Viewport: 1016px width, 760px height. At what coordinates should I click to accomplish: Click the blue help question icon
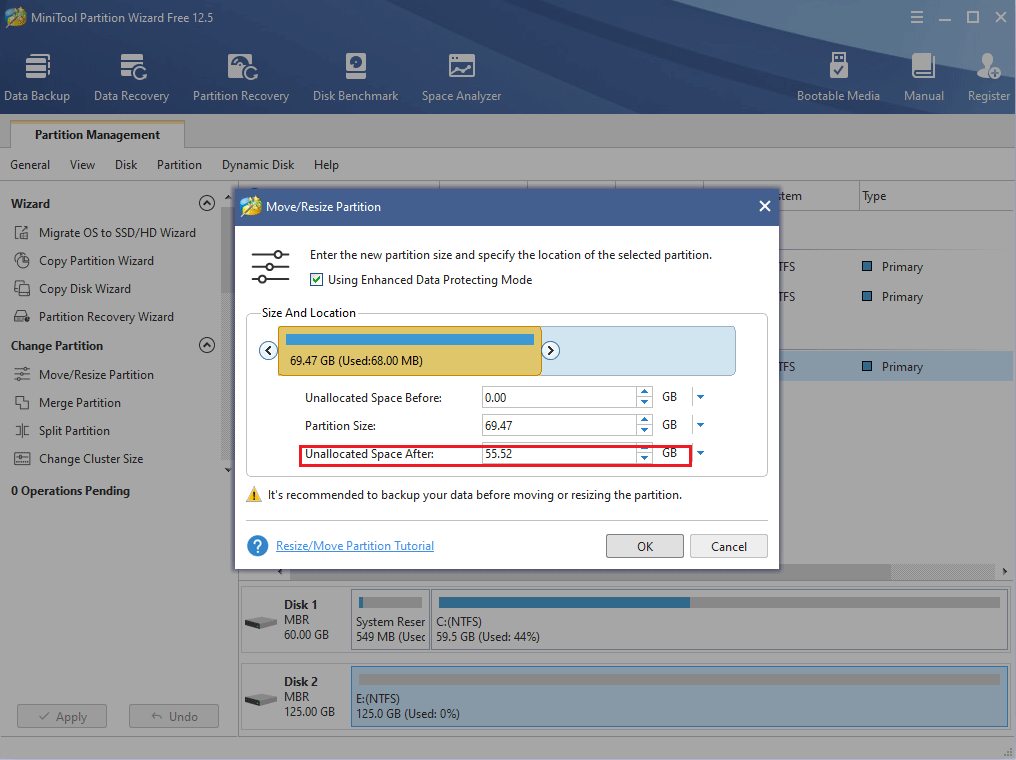[x=258, y=546]
